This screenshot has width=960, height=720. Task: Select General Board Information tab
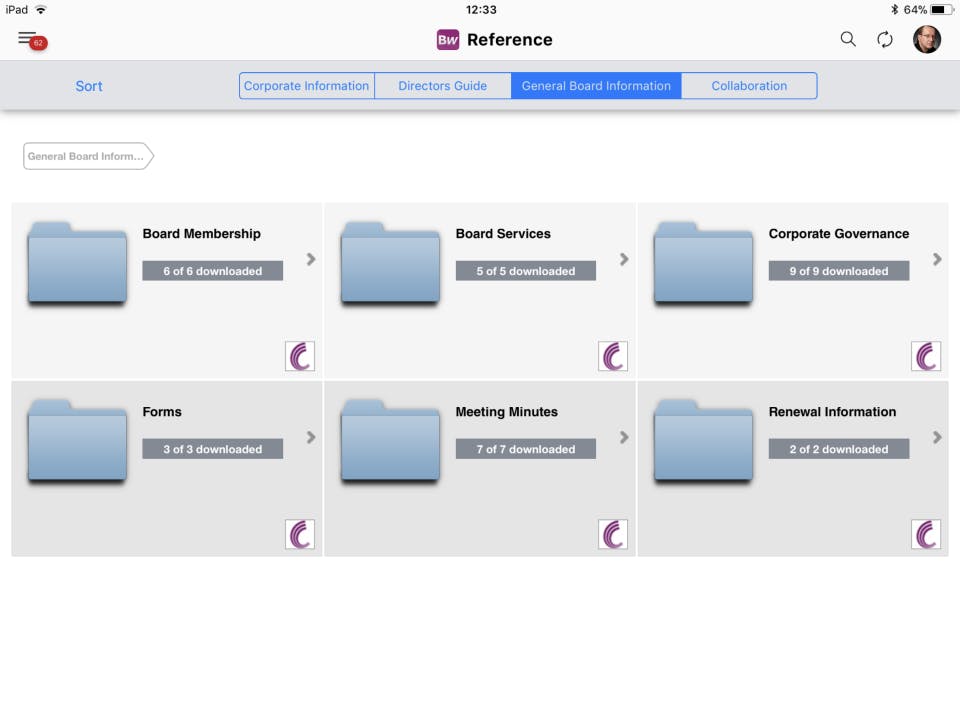point(596,86)
